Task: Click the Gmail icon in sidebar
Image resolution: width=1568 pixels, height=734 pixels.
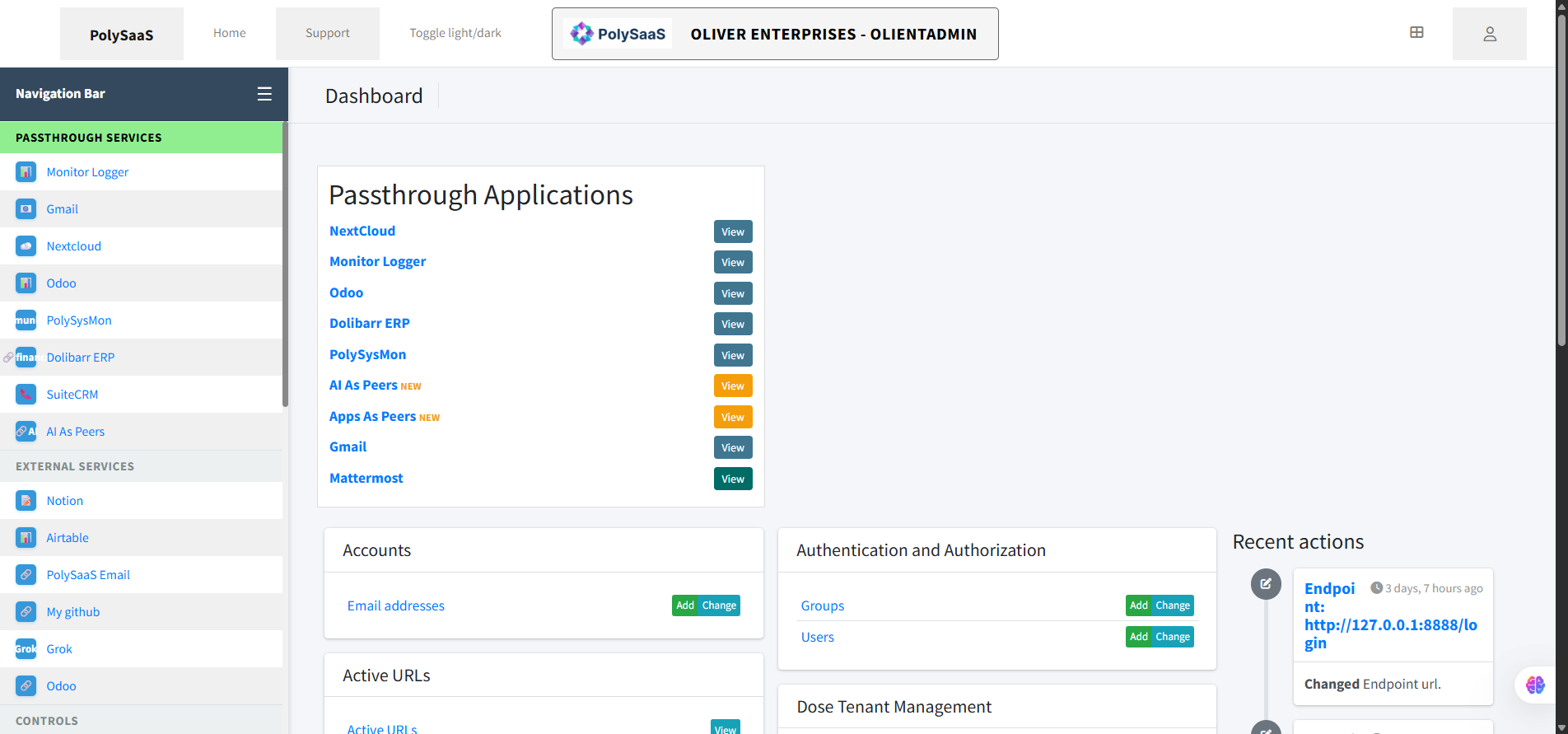Action: [x=26, y=209]
